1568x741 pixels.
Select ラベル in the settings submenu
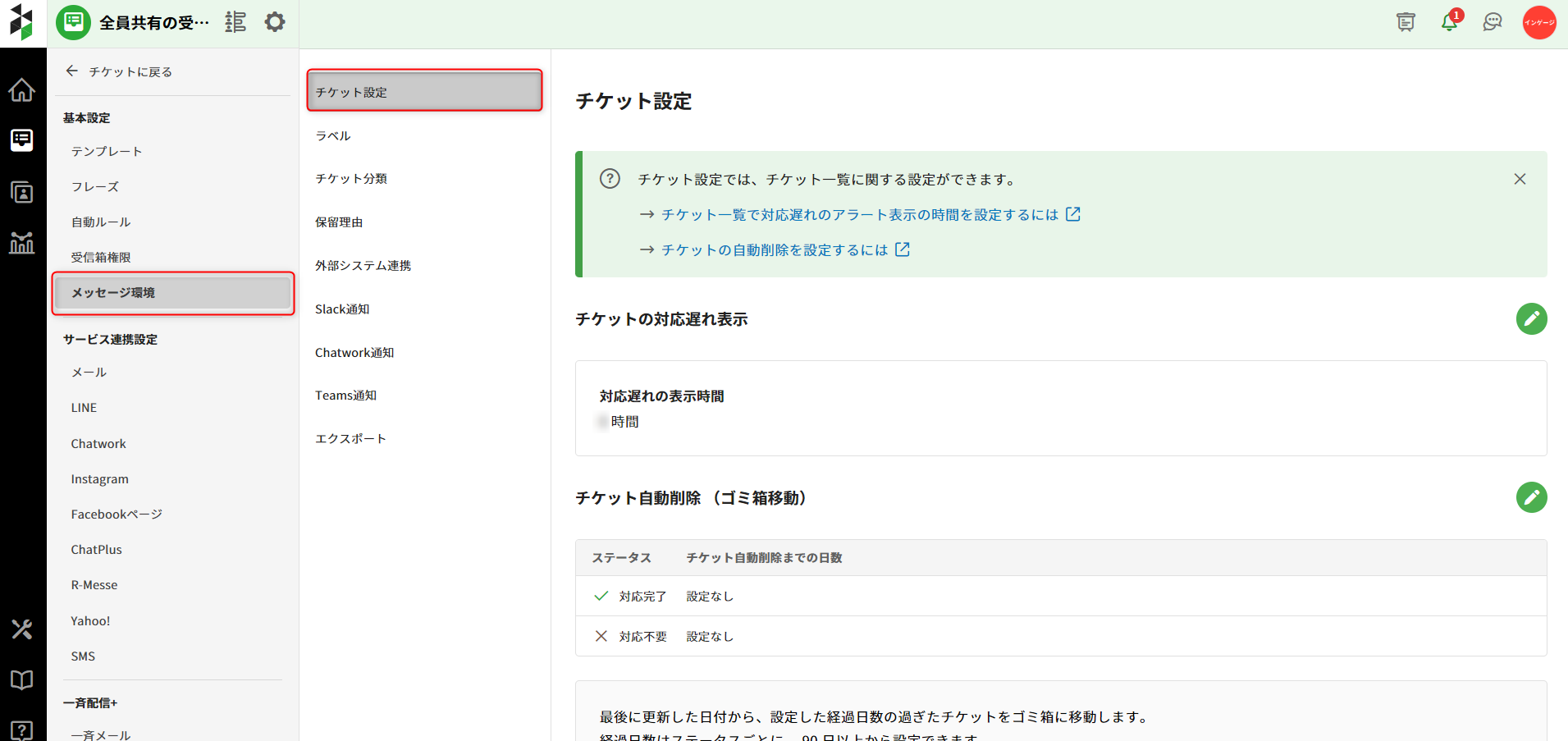pyautogui.click(x=333, y=135)
